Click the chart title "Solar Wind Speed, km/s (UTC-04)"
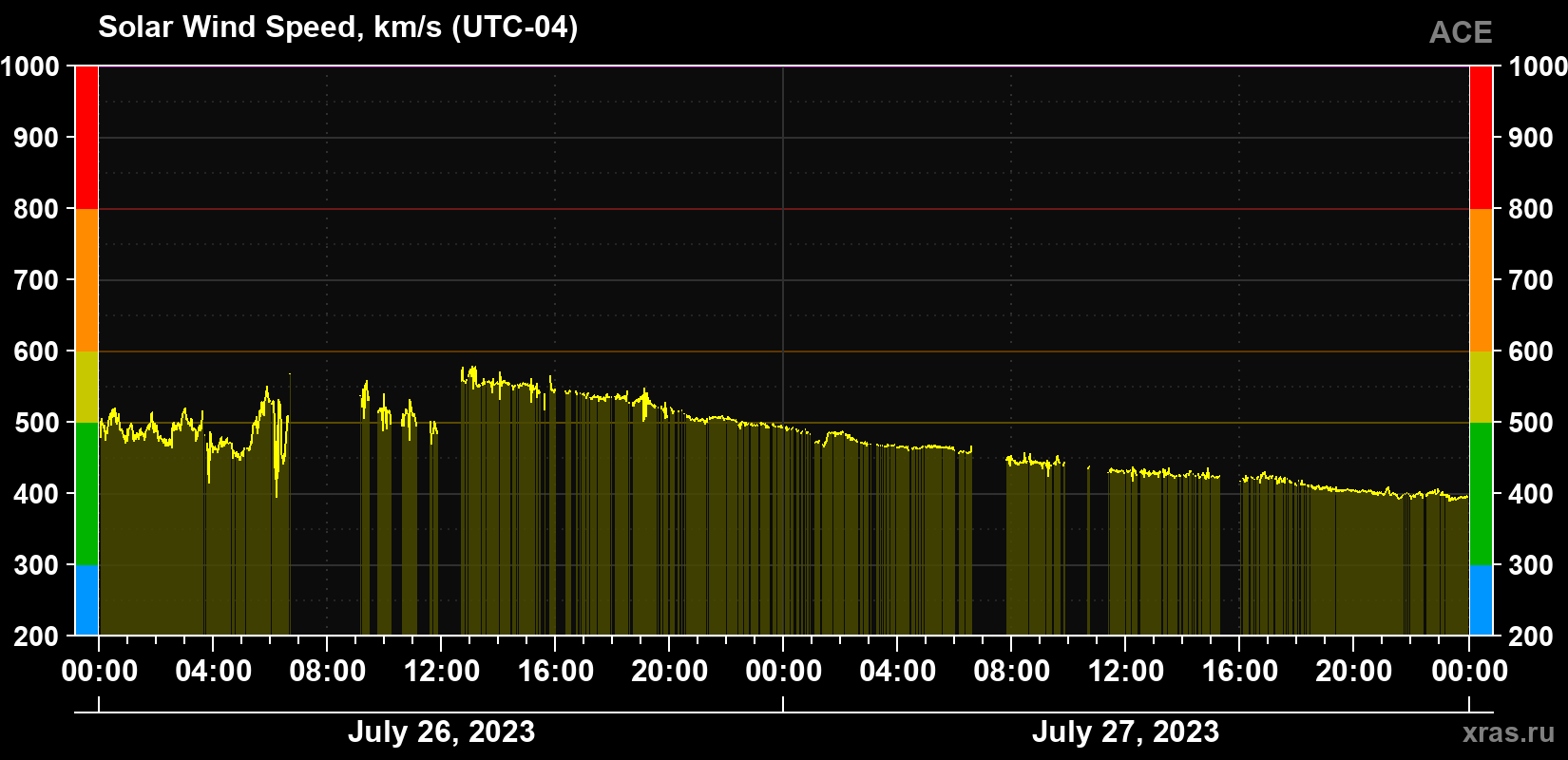Screen dimensions: 1568x760 338,28
